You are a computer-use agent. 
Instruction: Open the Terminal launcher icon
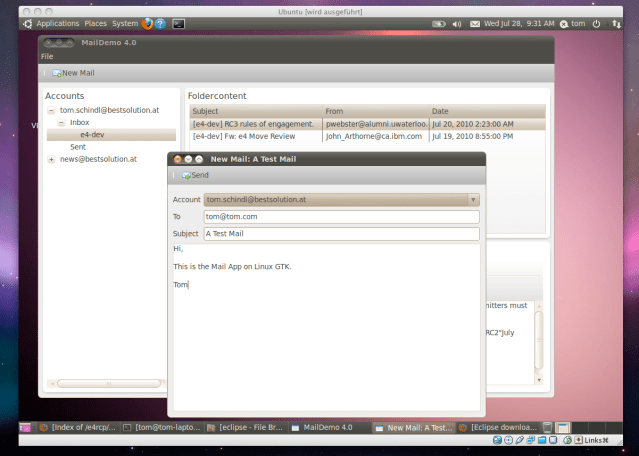point(177,23)
